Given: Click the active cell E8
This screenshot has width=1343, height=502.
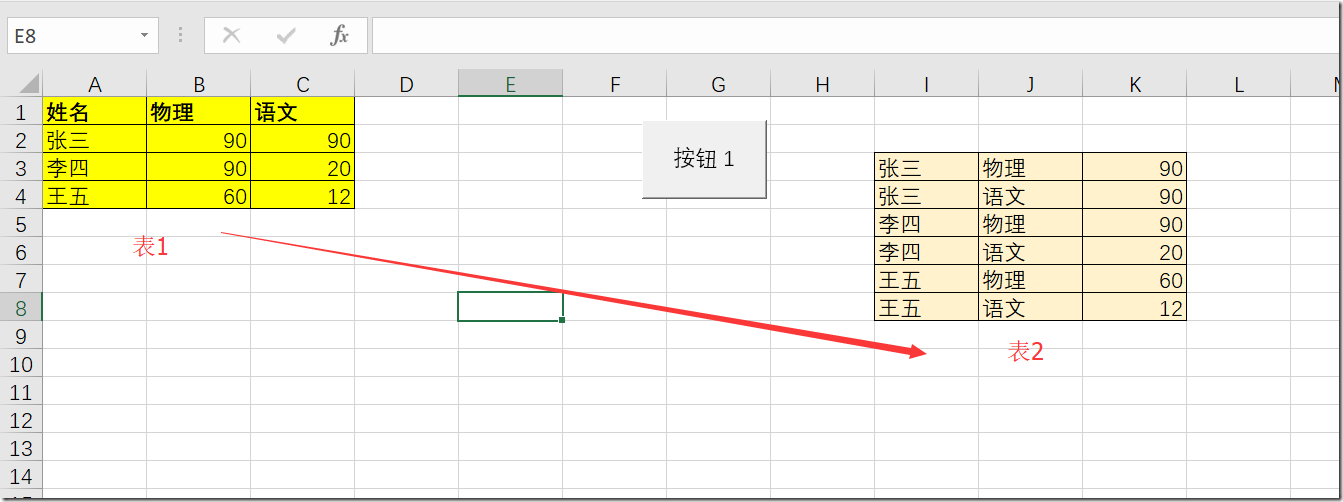Looking at the screenshot, I should [511, 307].
